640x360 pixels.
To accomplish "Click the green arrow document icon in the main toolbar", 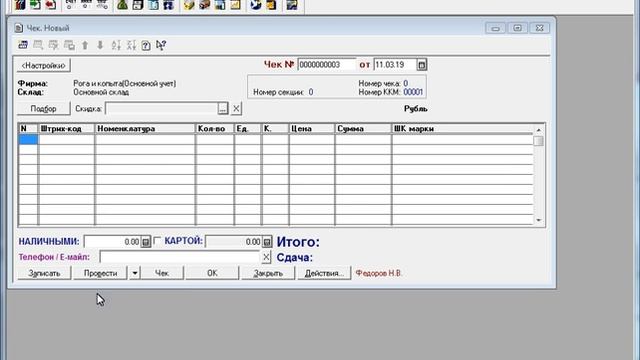I will (x=35, y=5).
